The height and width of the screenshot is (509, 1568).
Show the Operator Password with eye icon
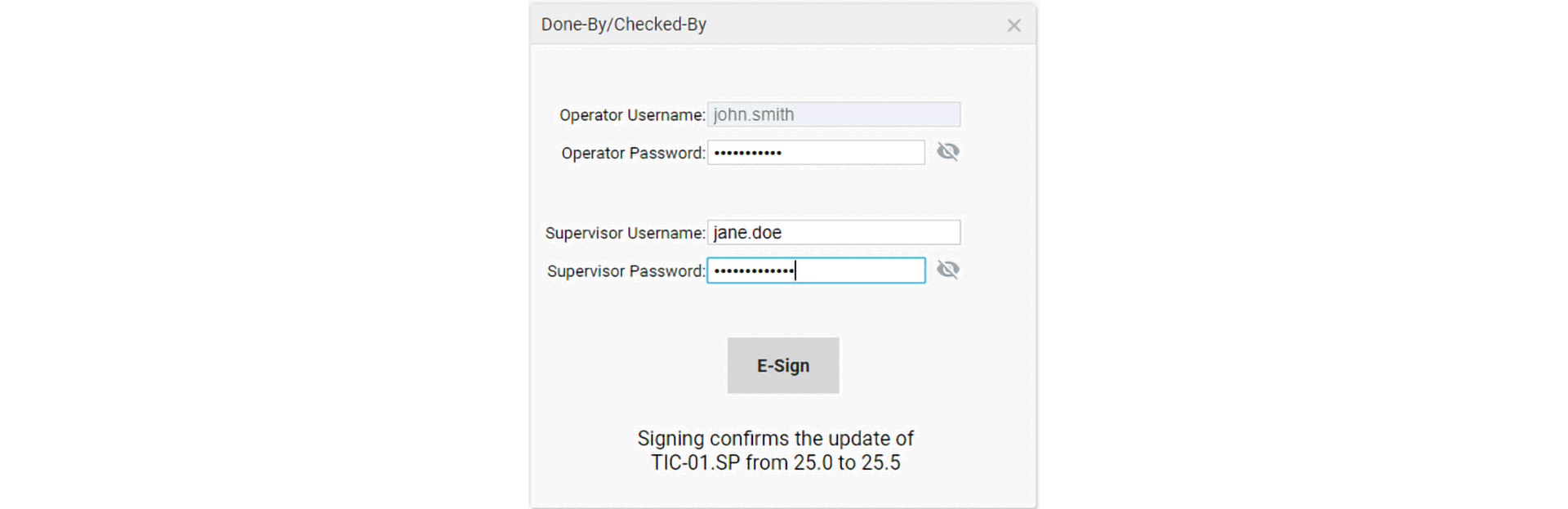pos(947,152)
